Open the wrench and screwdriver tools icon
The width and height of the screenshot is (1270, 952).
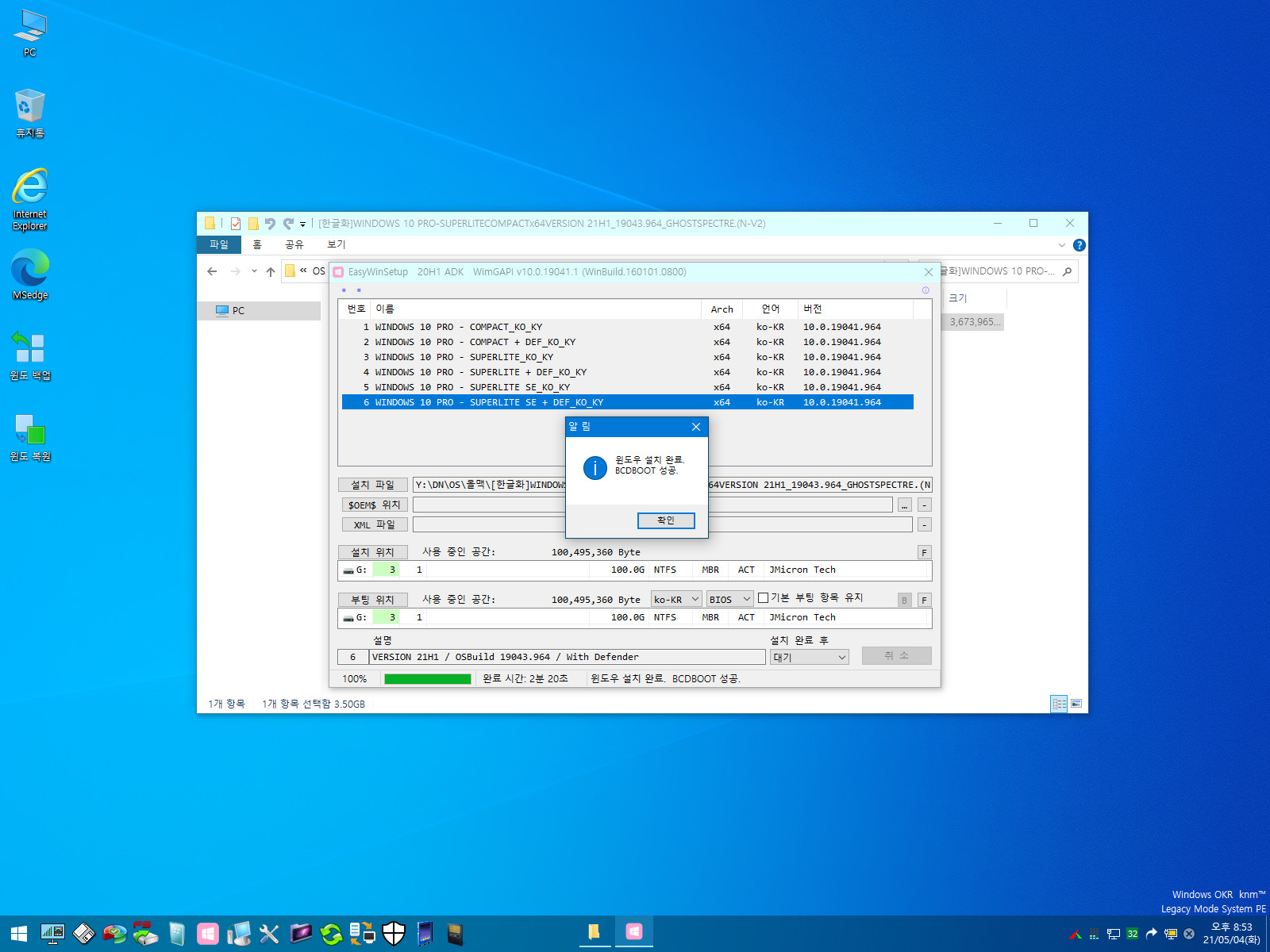click(x=270, y=934)
